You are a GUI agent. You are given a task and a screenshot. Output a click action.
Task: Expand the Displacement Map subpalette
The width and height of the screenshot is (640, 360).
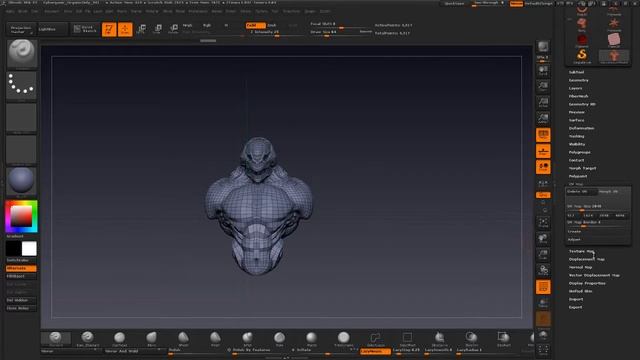587,259
